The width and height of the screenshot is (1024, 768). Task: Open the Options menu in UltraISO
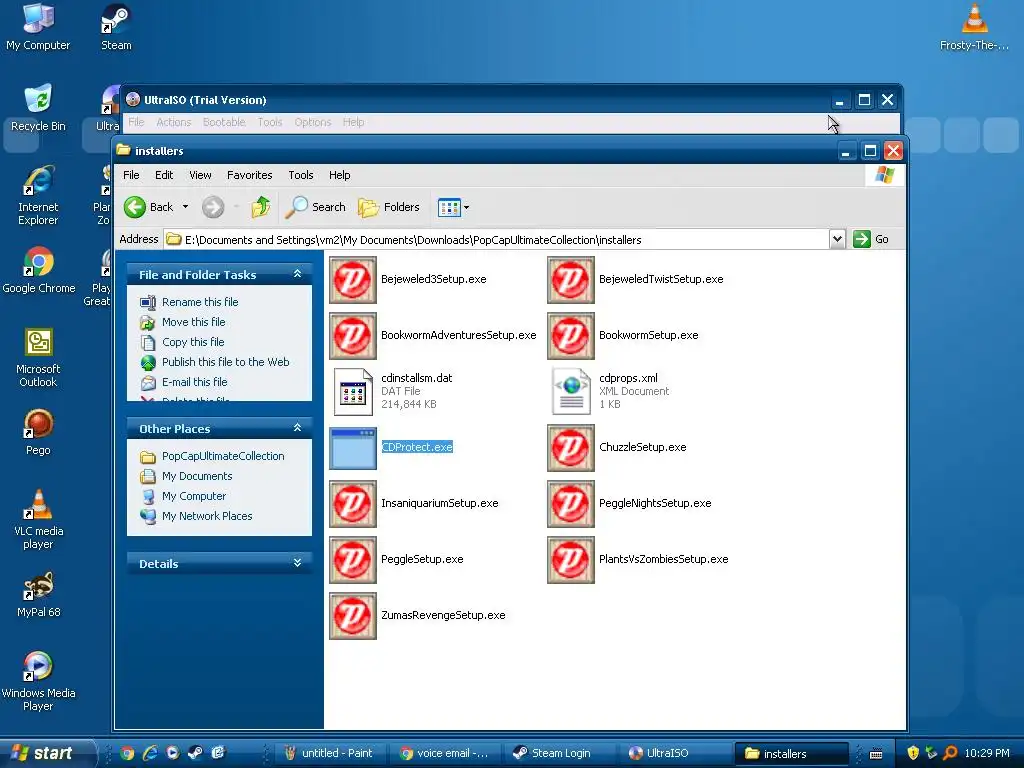(313, 122)
